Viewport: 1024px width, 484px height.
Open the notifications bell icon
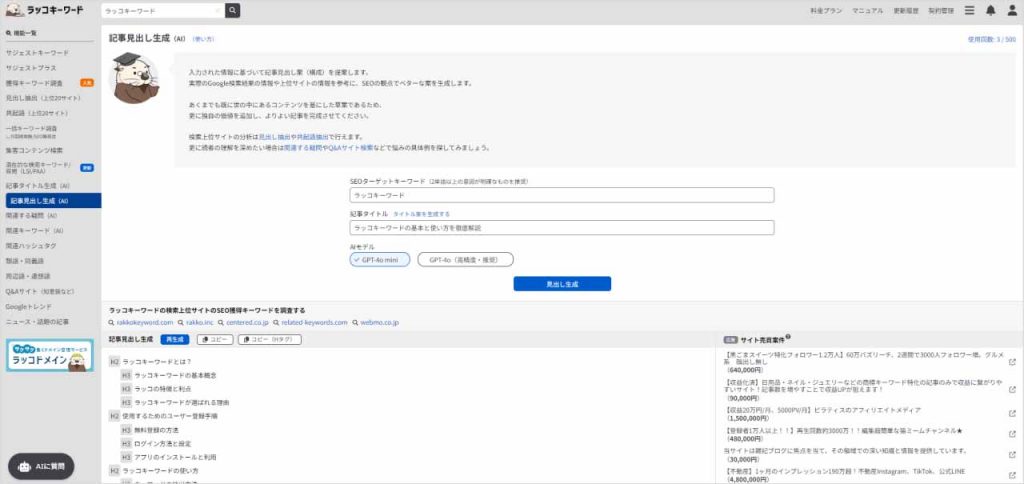point(991,10)
